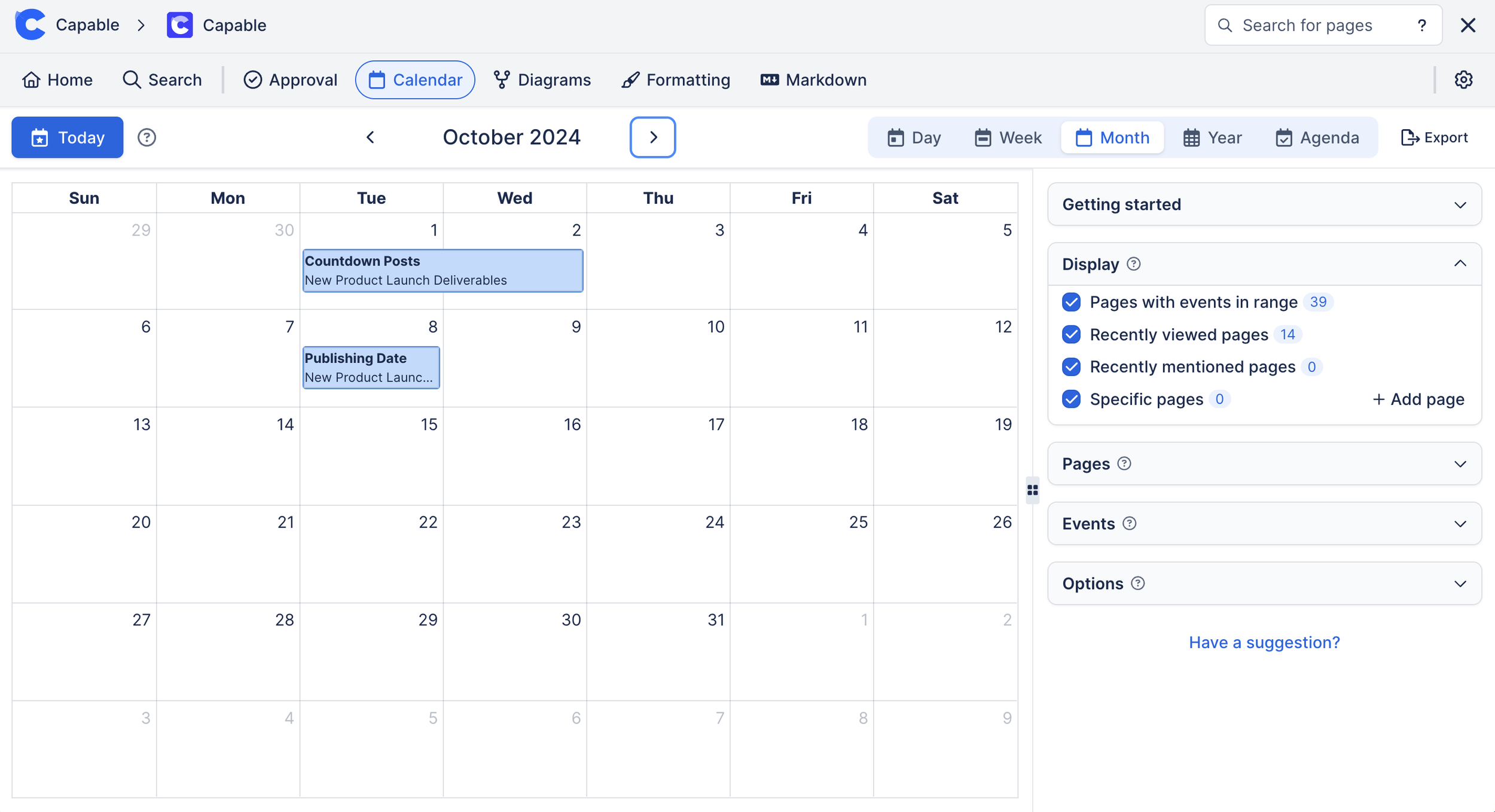1495x812 pixels.
Task: Expand the Options section
Action: pos(1265,583)
